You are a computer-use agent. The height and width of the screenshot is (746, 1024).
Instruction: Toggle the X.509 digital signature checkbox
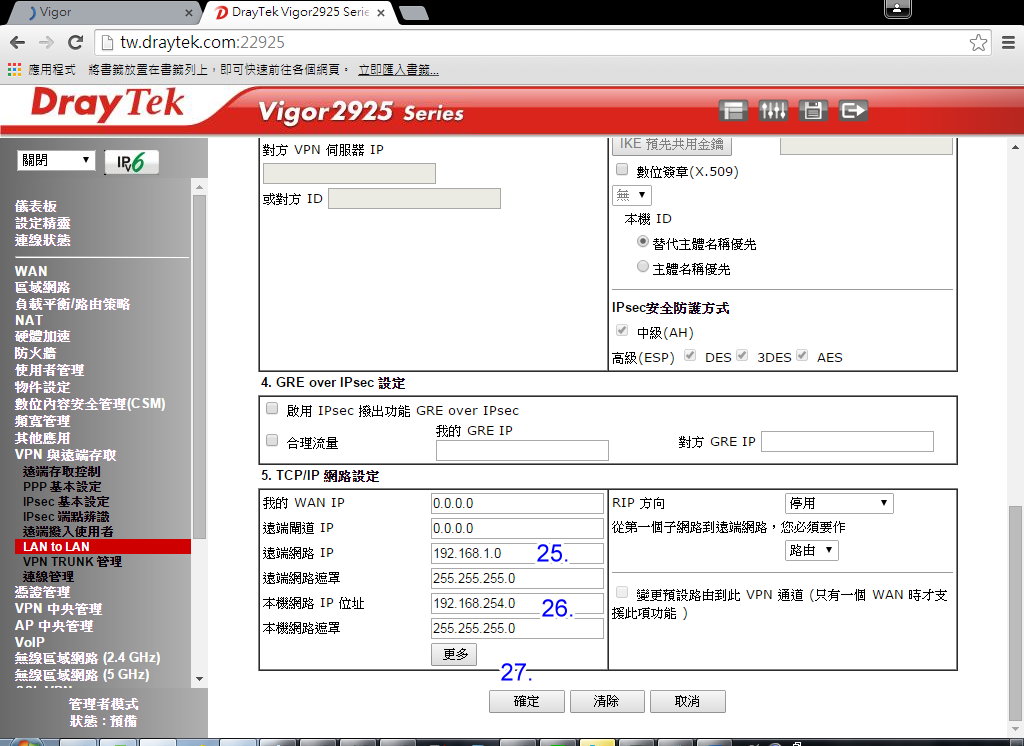click(x=622, y=170)
